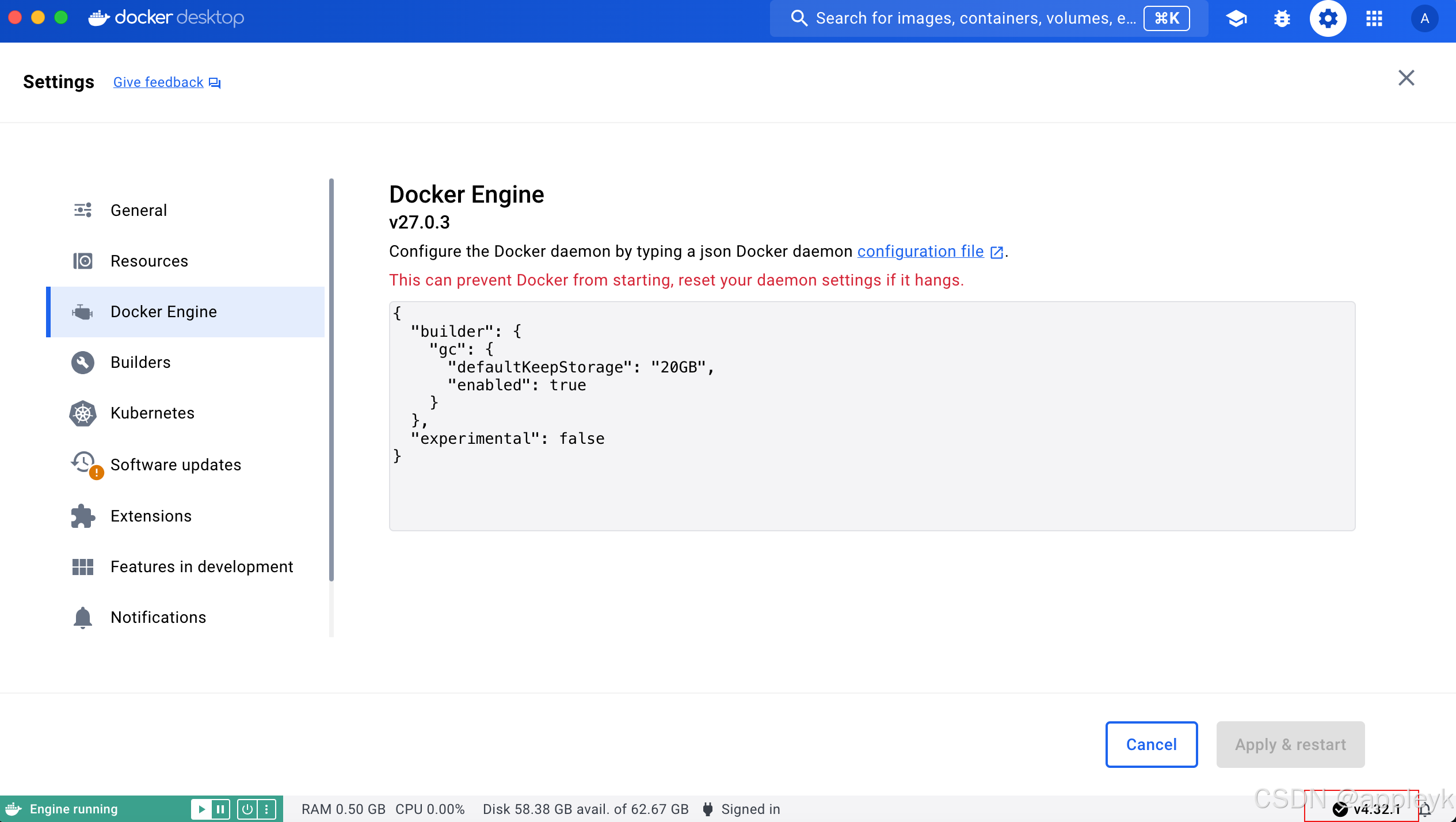Click the settings gear icon
Image resolution: width=1456 pixels, height=822 pixels.
(1328, 18)
